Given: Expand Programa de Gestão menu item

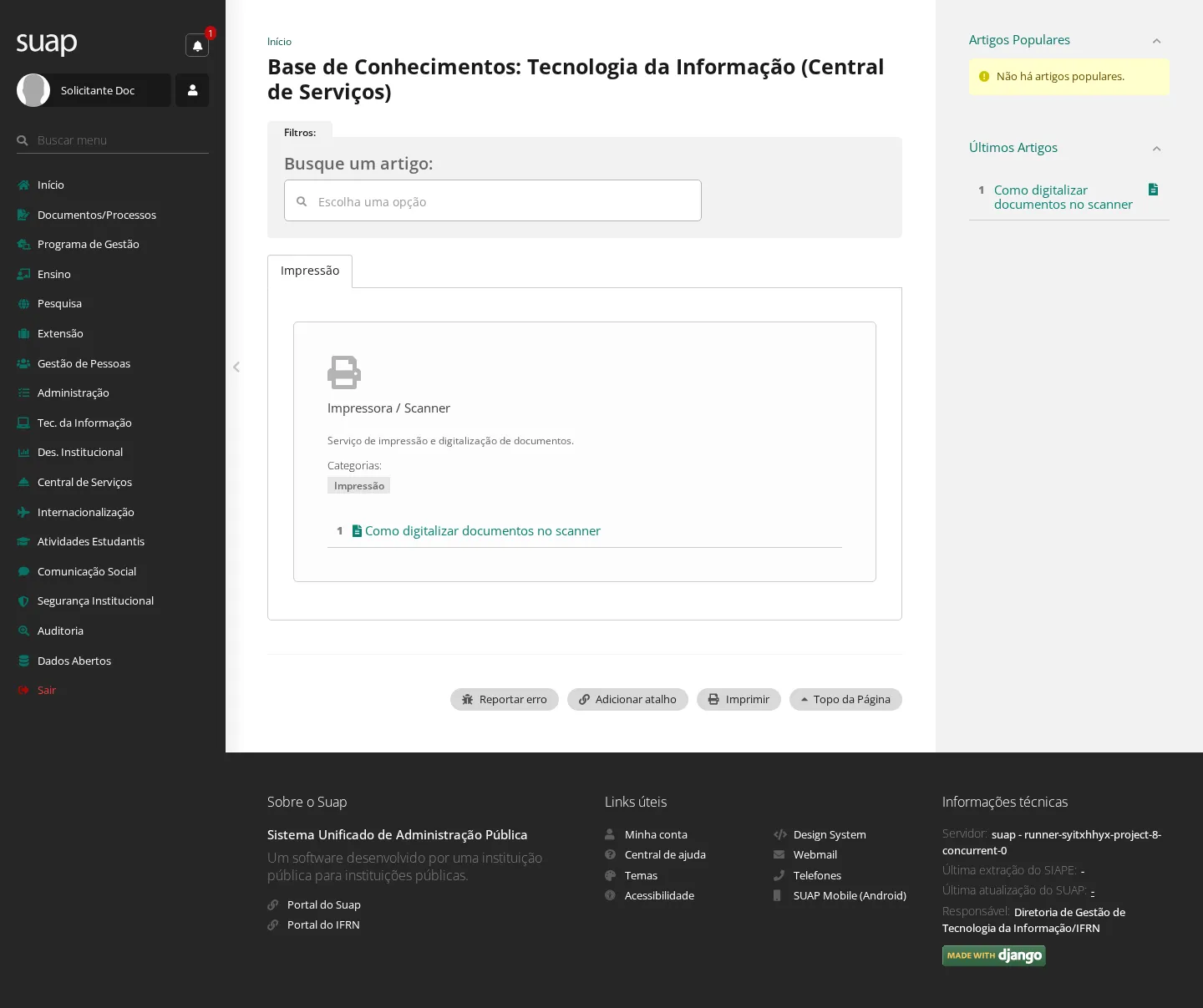Looking at the screenshot, I should pyautogui.click(x=113, y=244).
